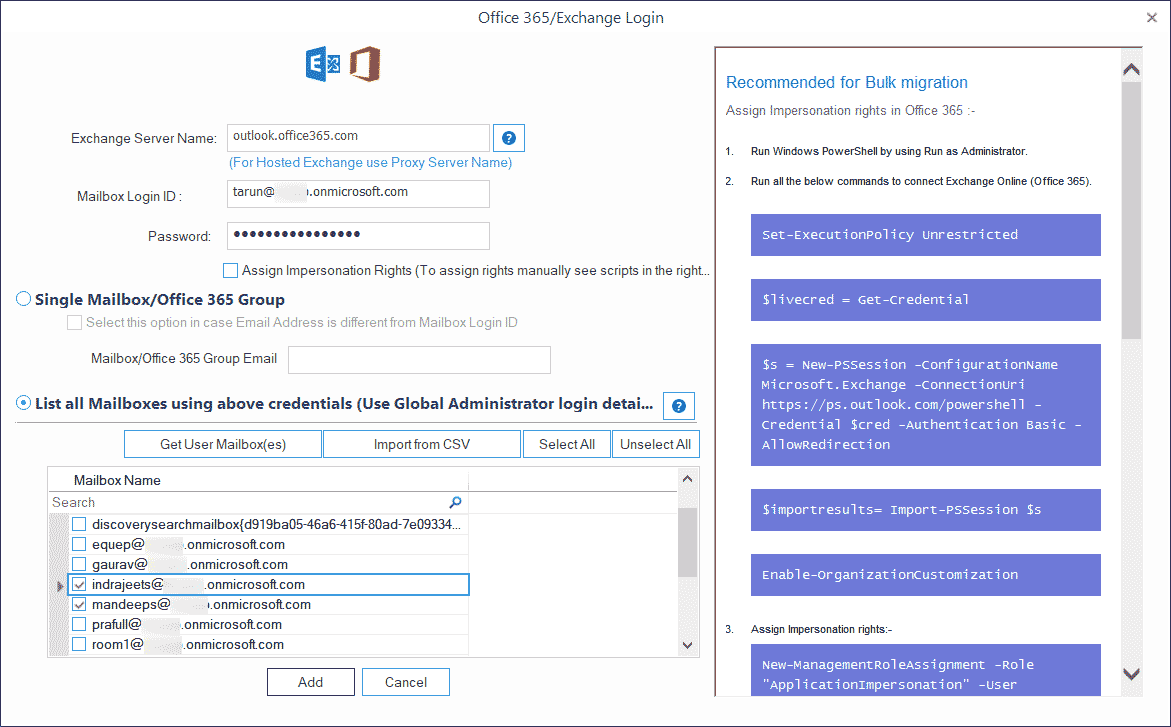Image resolution: width=1171 pixels, height=727 pixels.
Task: Select the room1 mailbox row text
Action: pyautogui.click(x=187, y=644)
